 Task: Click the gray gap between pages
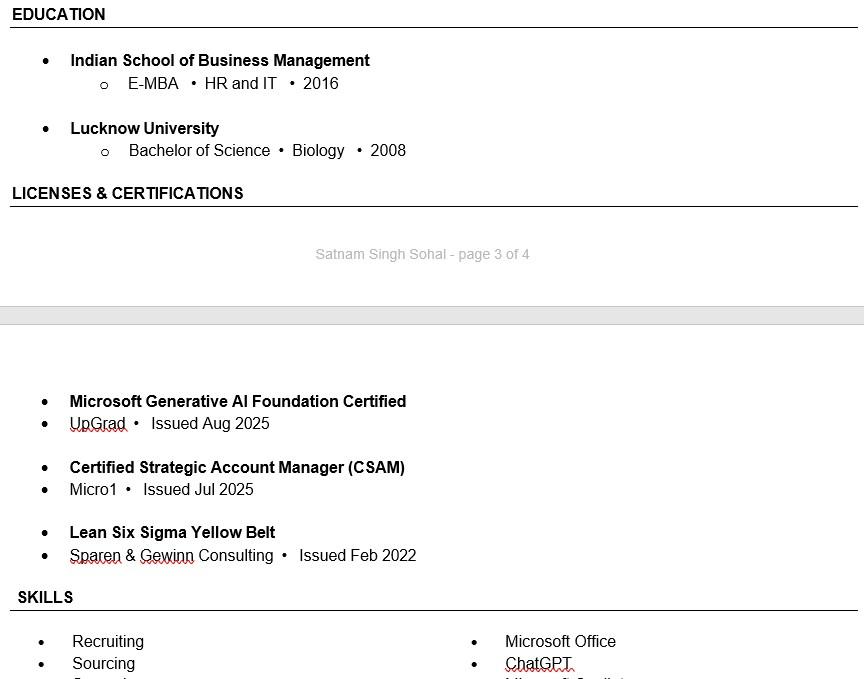pyautogui.click(x=432, y=315)
